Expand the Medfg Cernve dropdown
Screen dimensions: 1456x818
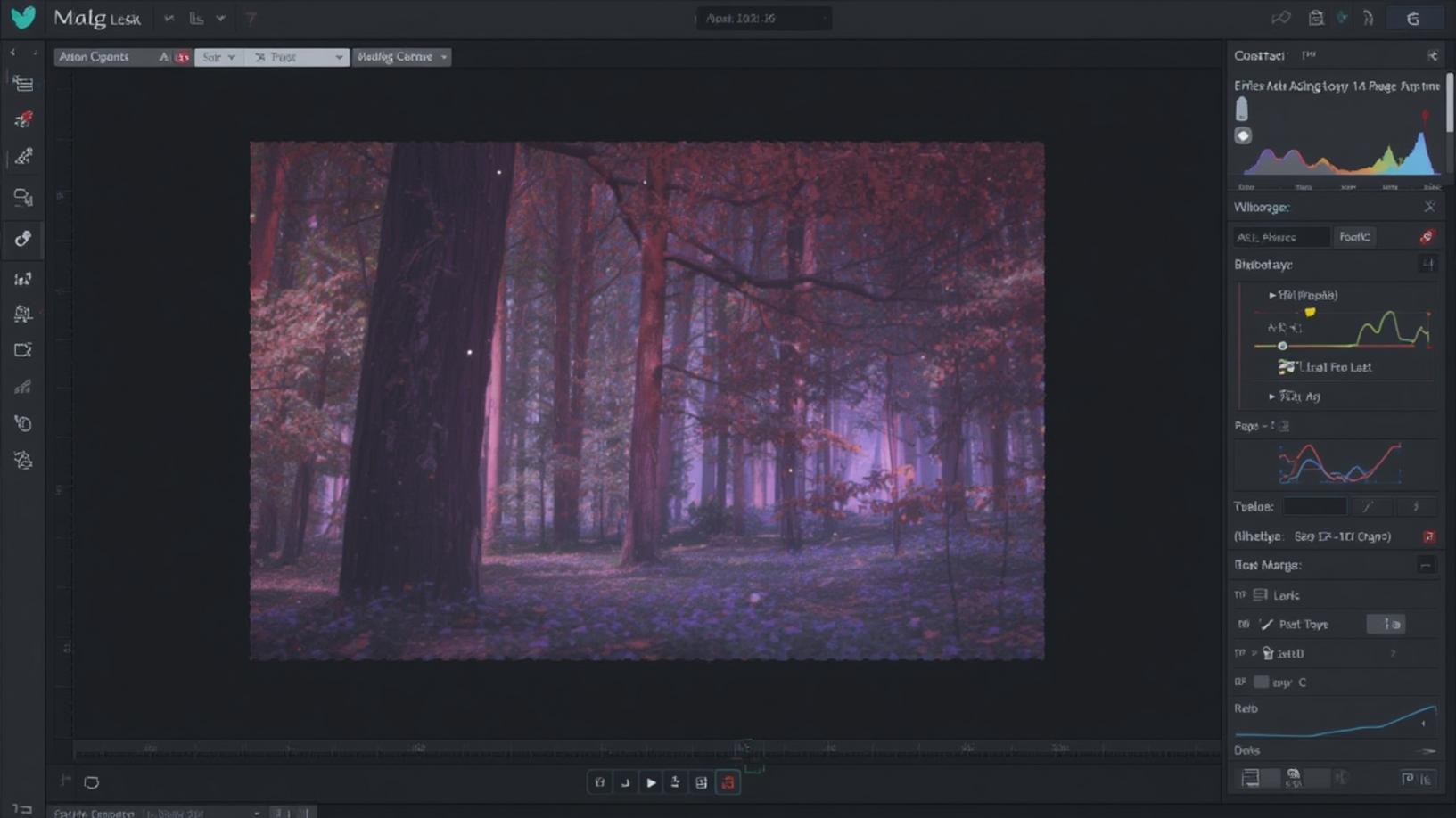(x=402, y=56)
